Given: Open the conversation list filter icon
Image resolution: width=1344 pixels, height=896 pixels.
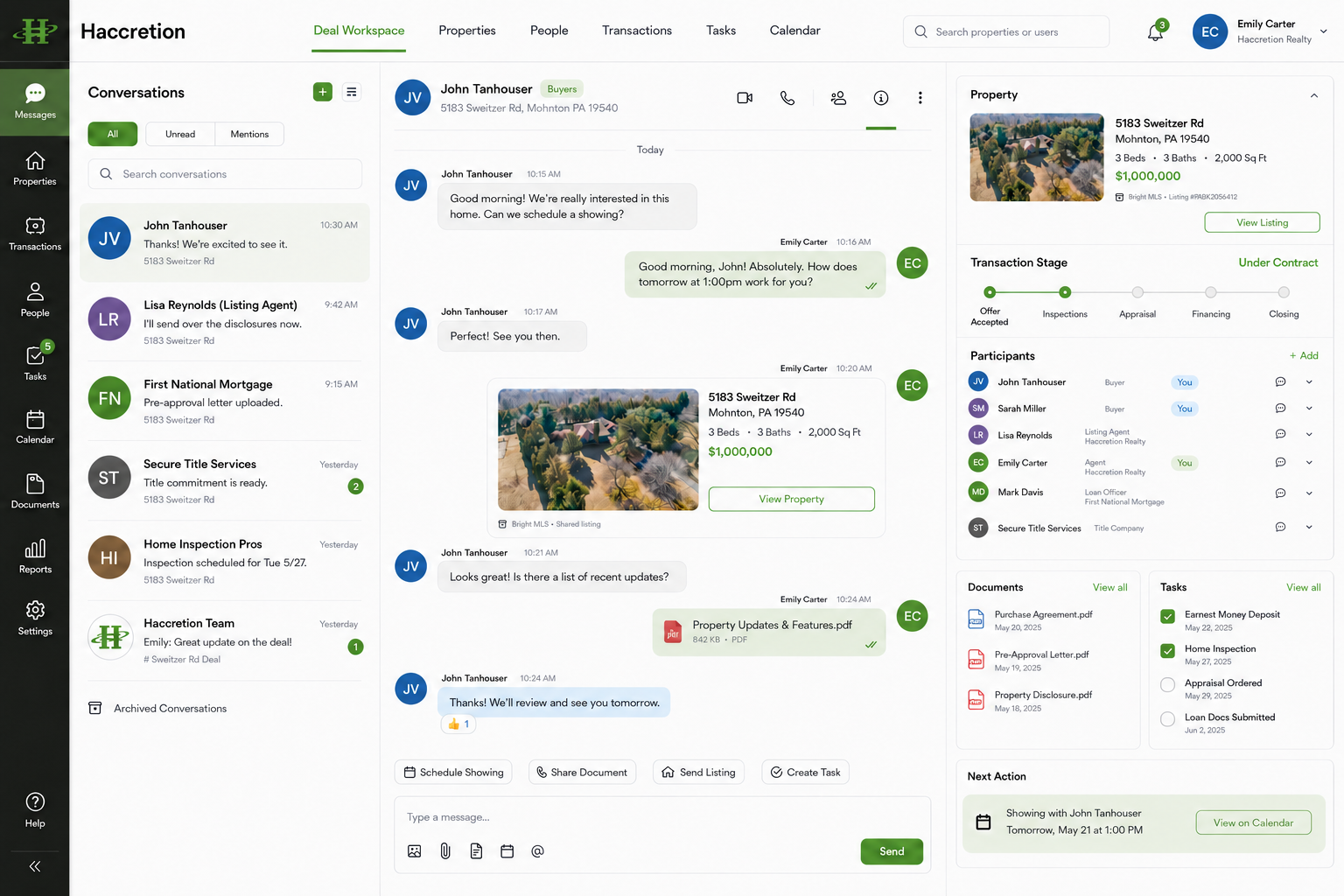Looking at the screenshot, I should click(352, 92).
